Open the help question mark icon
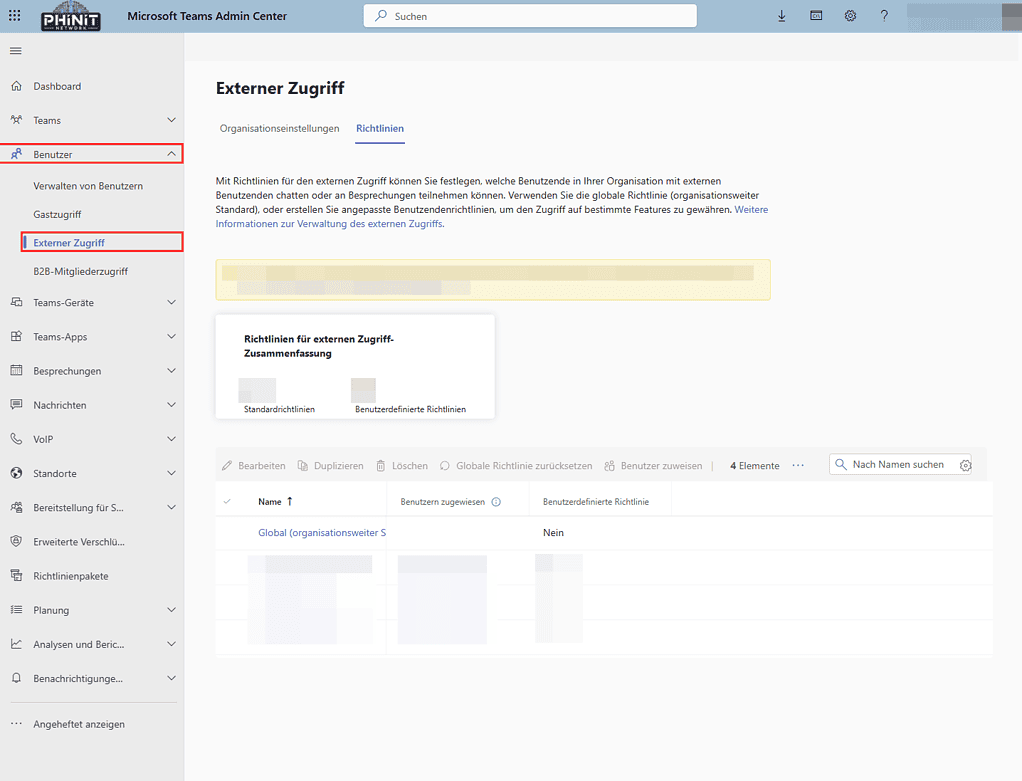Screen dimensions: 1022x781 pyautogui.click(x=884, y=15)
